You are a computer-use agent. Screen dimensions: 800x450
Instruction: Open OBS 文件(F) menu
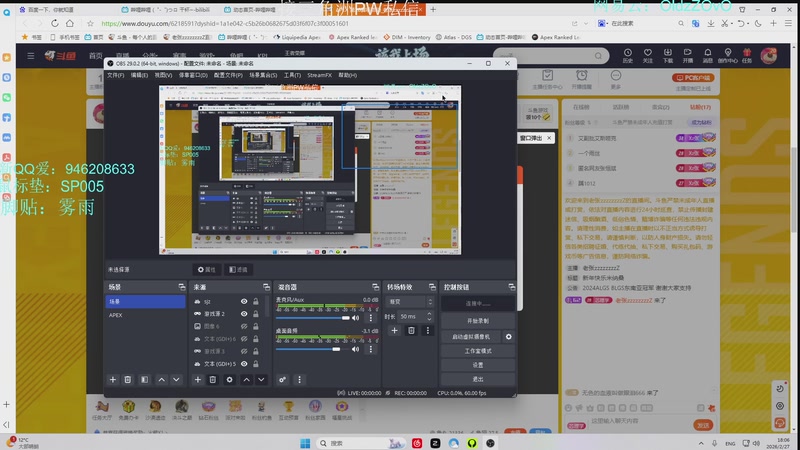point(115,75)
